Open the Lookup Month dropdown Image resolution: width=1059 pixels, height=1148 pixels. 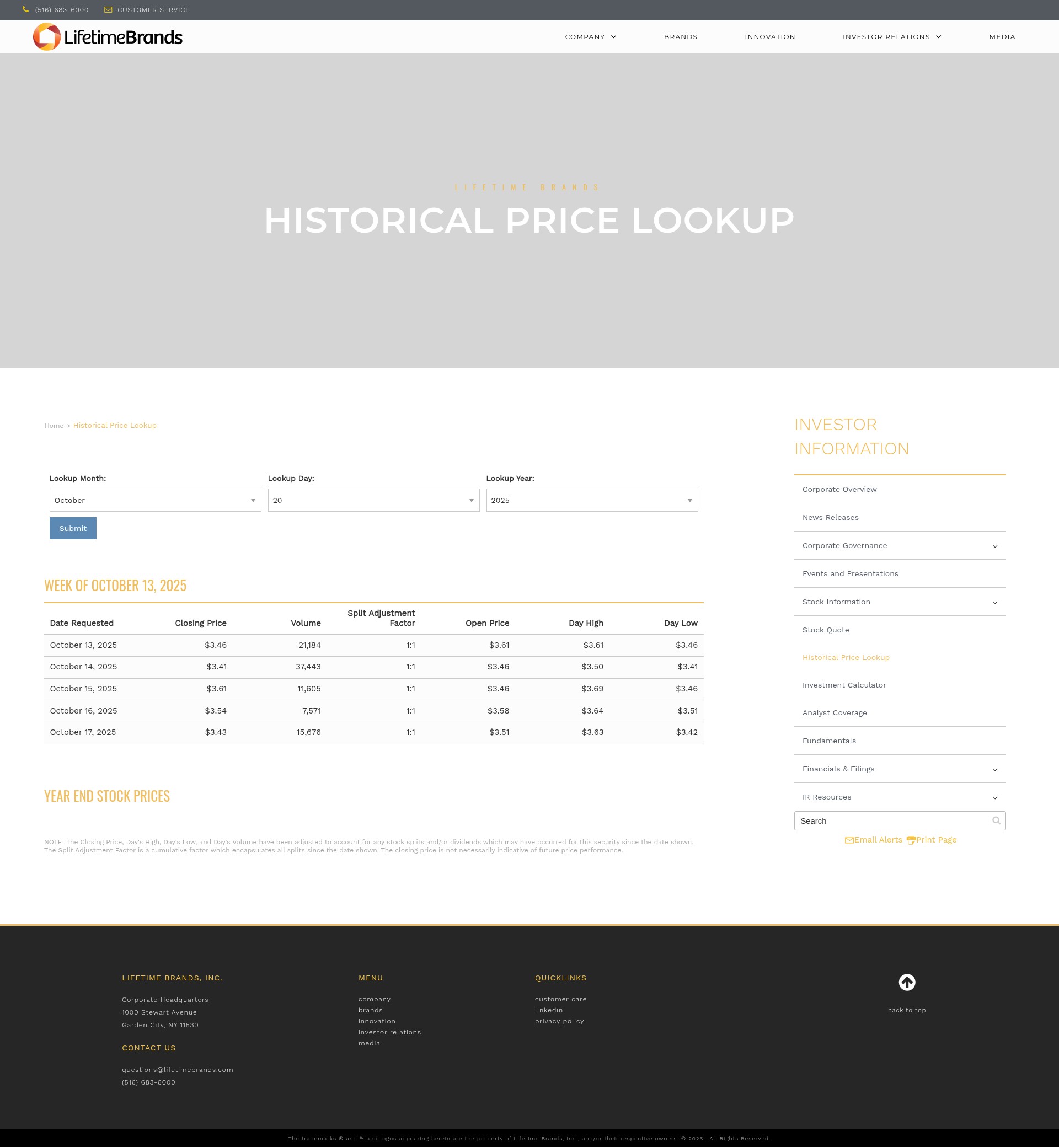click(156, 500)
